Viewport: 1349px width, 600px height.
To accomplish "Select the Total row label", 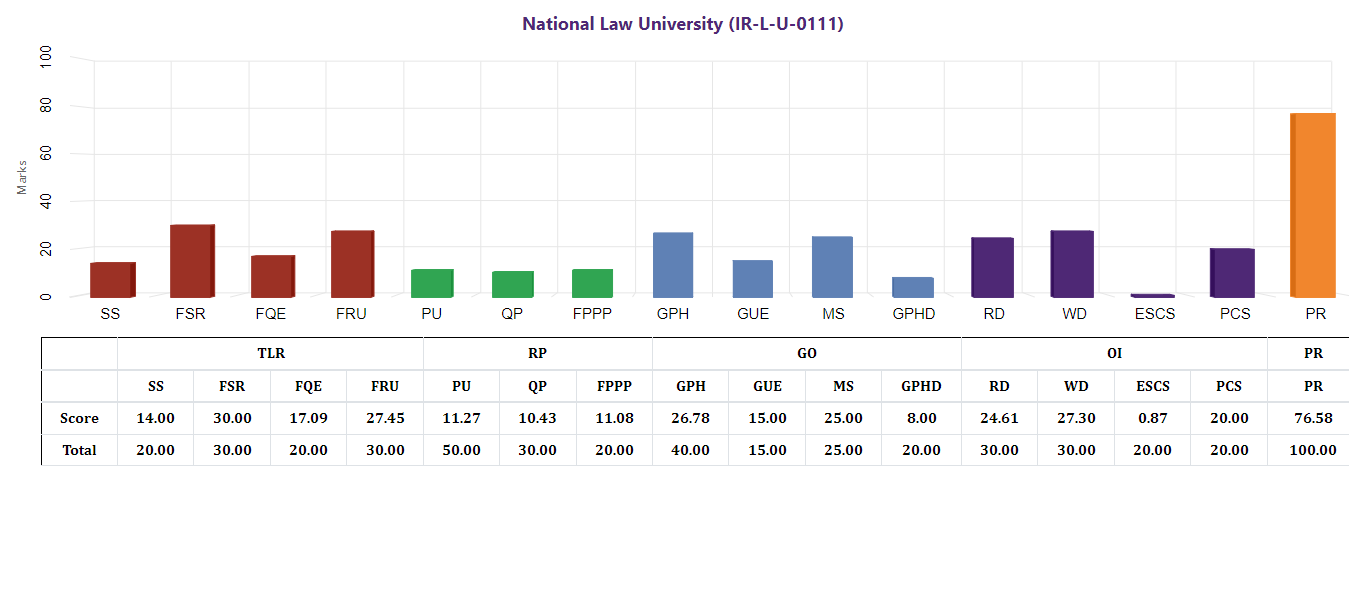I will point(79,450).
